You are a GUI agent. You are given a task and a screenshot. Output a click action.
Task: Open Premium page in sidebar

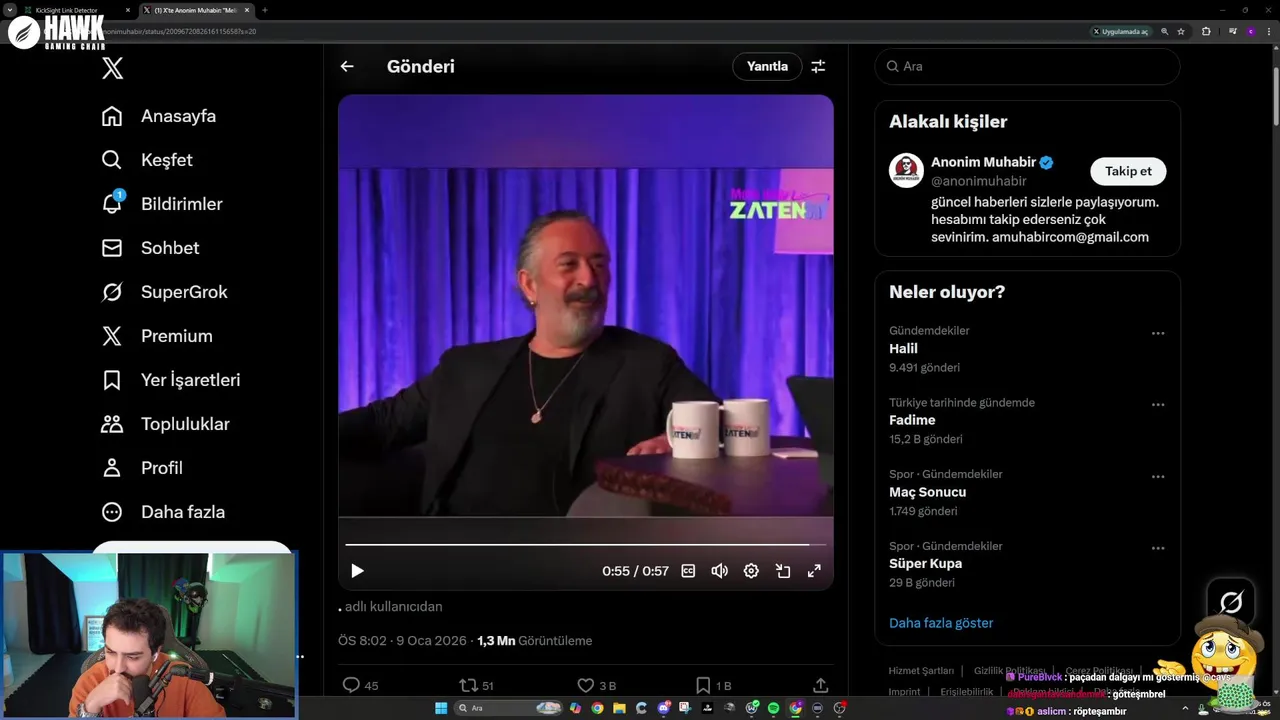157,336
